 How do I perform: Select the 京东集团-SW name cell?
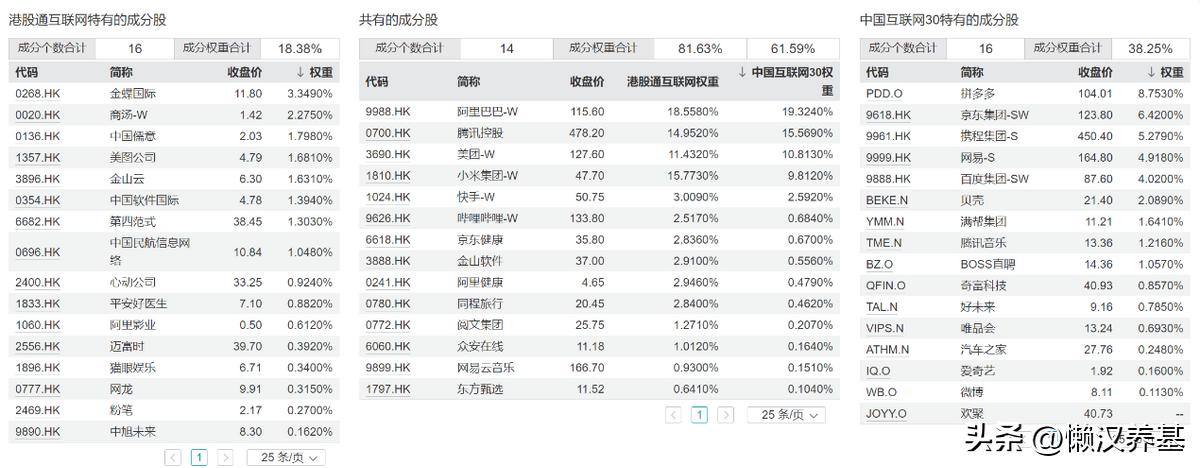pos(994,115)
